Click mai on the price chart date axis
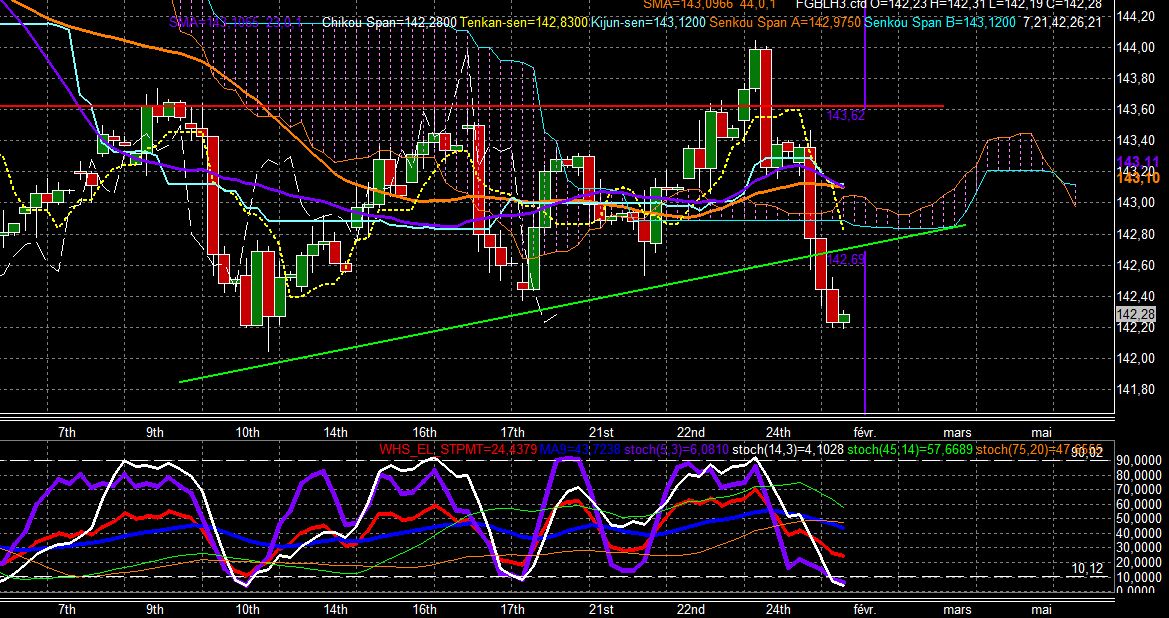The image size is (1169, 618). pyautogui.click(x=1041, y=432)
